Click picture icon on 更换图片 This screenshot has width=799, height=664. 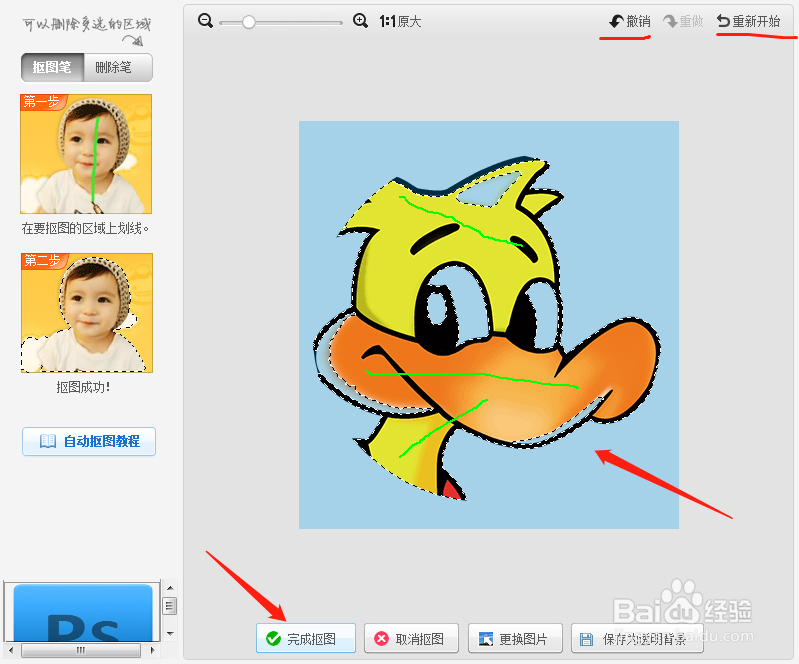pyautogui.click(x=486, y=639)
